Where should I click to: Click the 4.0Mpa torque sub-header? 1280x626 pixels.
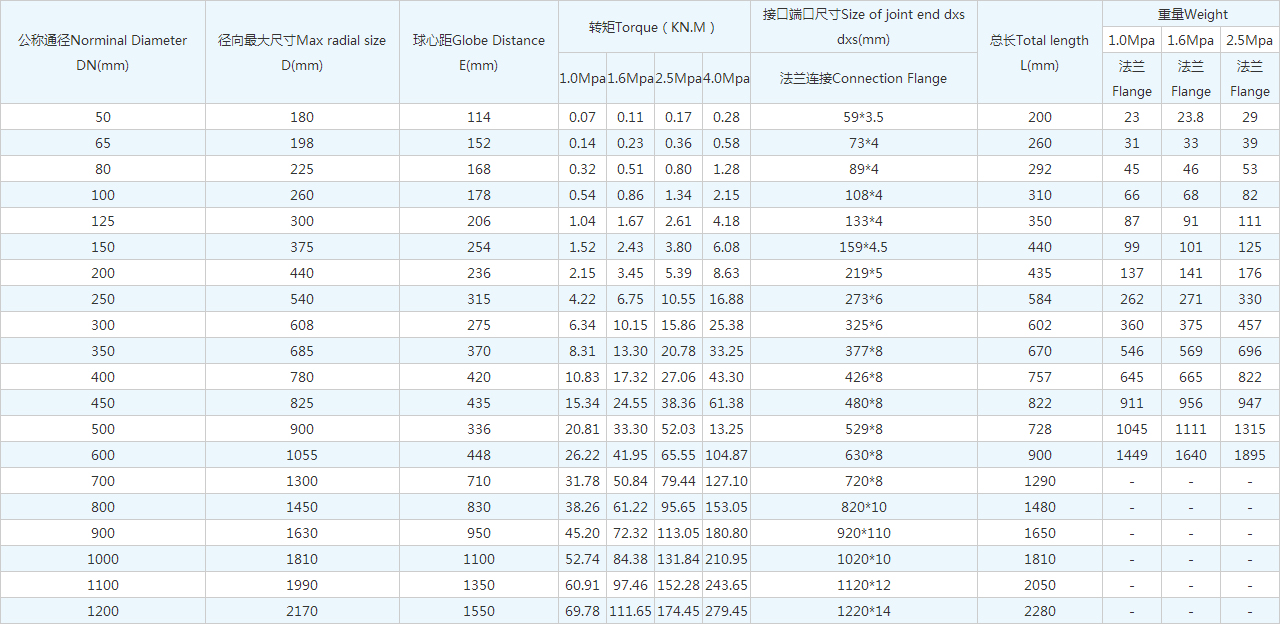click(x=726, y=78)
